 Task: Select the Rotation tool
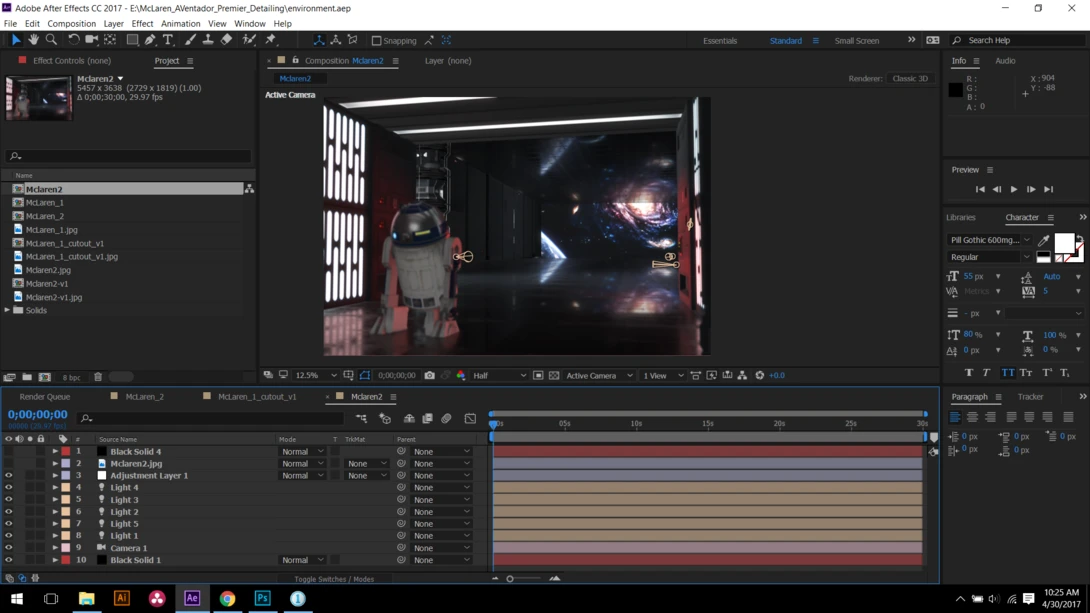[74, 40]
